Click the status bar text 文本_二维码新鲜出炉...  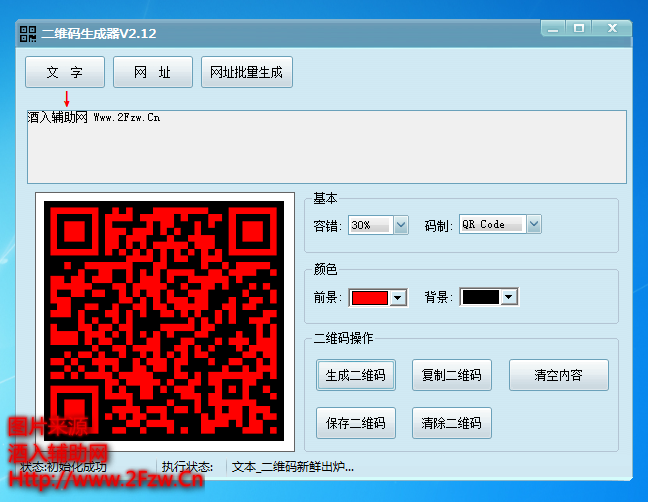coord(293,467)
